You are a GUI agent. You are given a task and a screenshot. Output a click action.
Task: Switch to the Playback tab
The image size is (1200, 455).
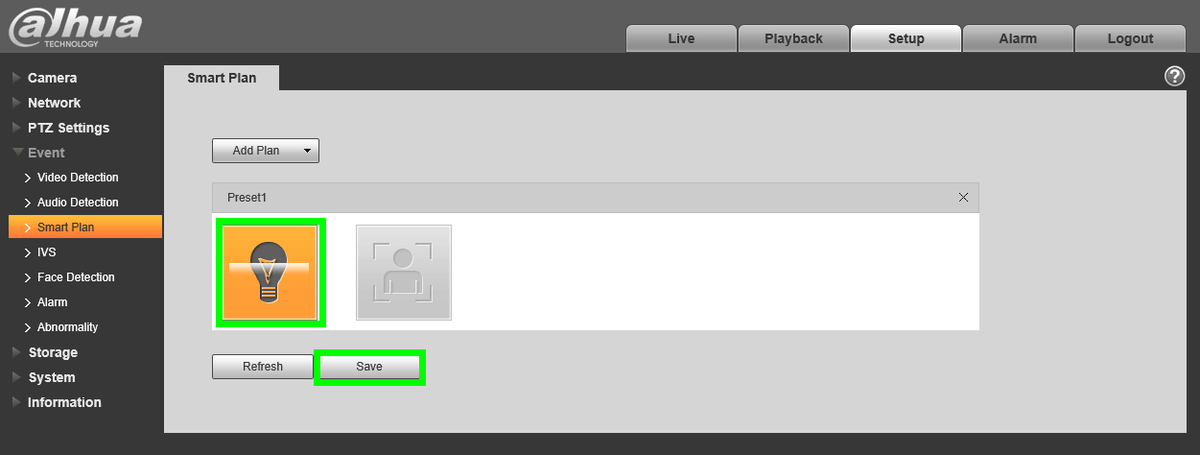[793, 39]
